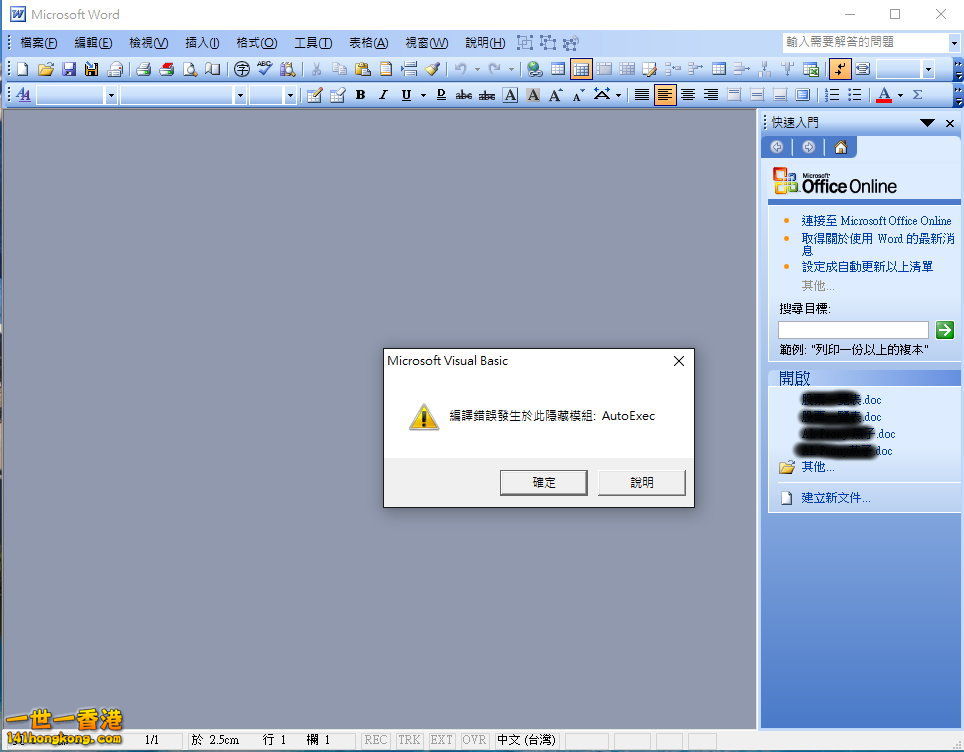Toggle Show/Hide paragraph marks button
The image size is (964, 752).
pos(840,69)
